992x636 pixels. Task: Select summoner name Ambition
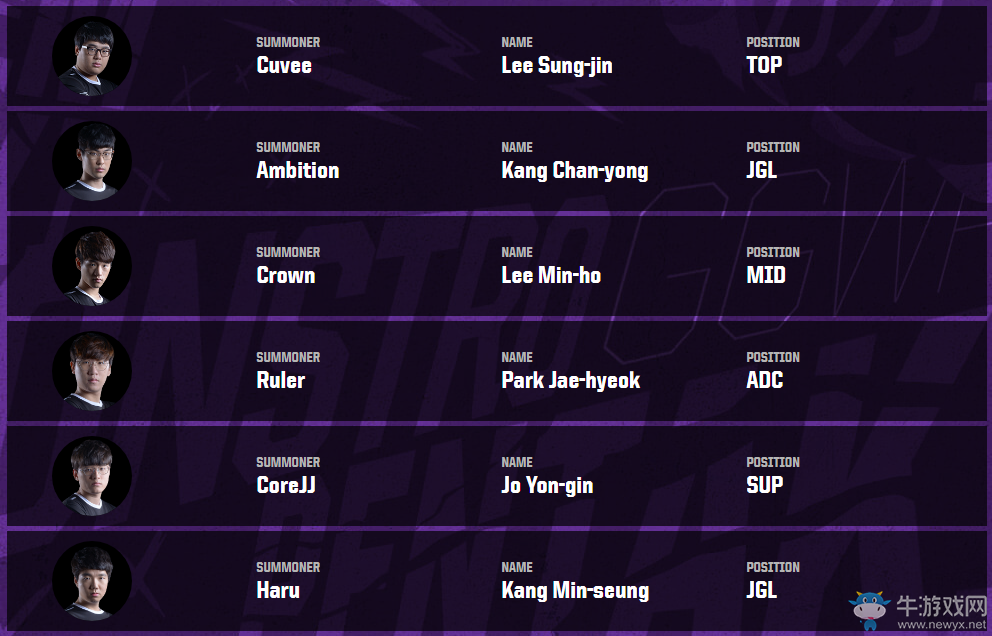coord(297,171)
